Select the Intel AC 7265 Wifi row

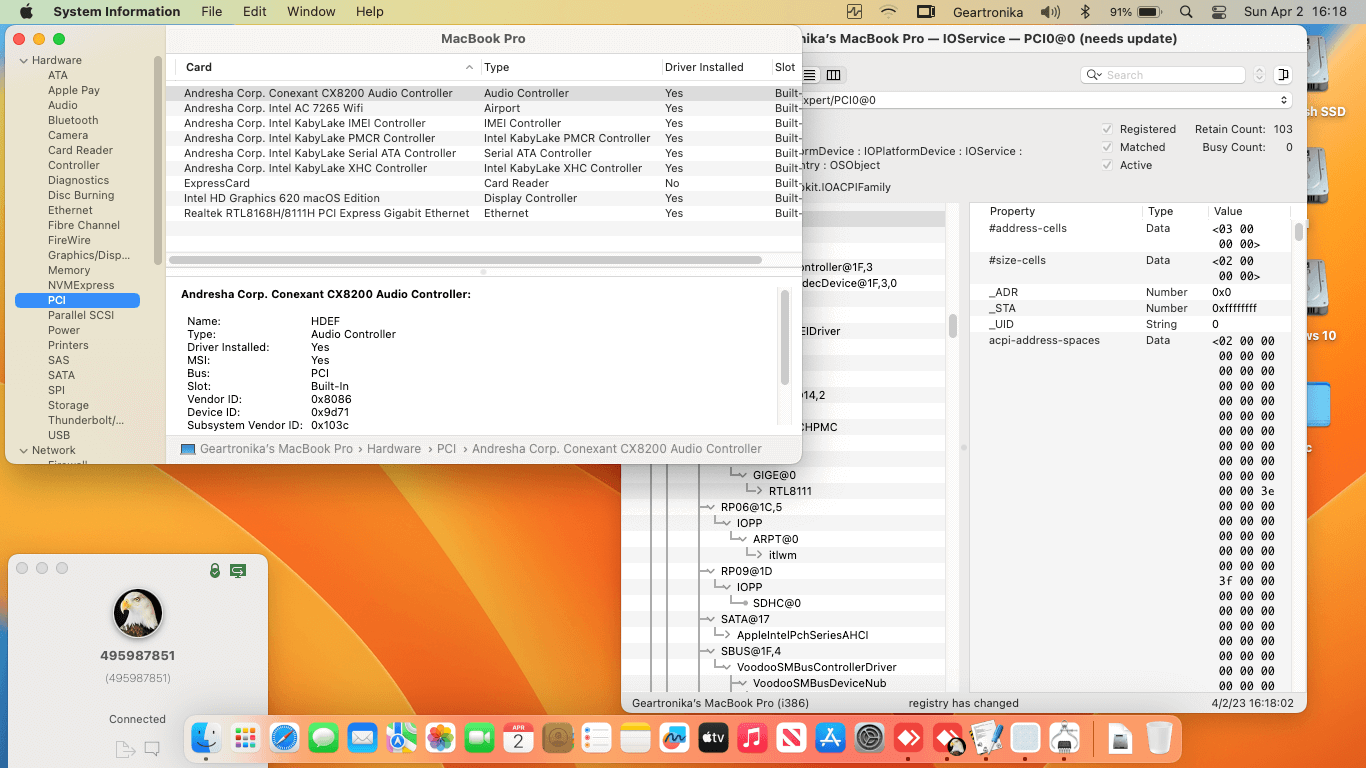pos(483,108)
